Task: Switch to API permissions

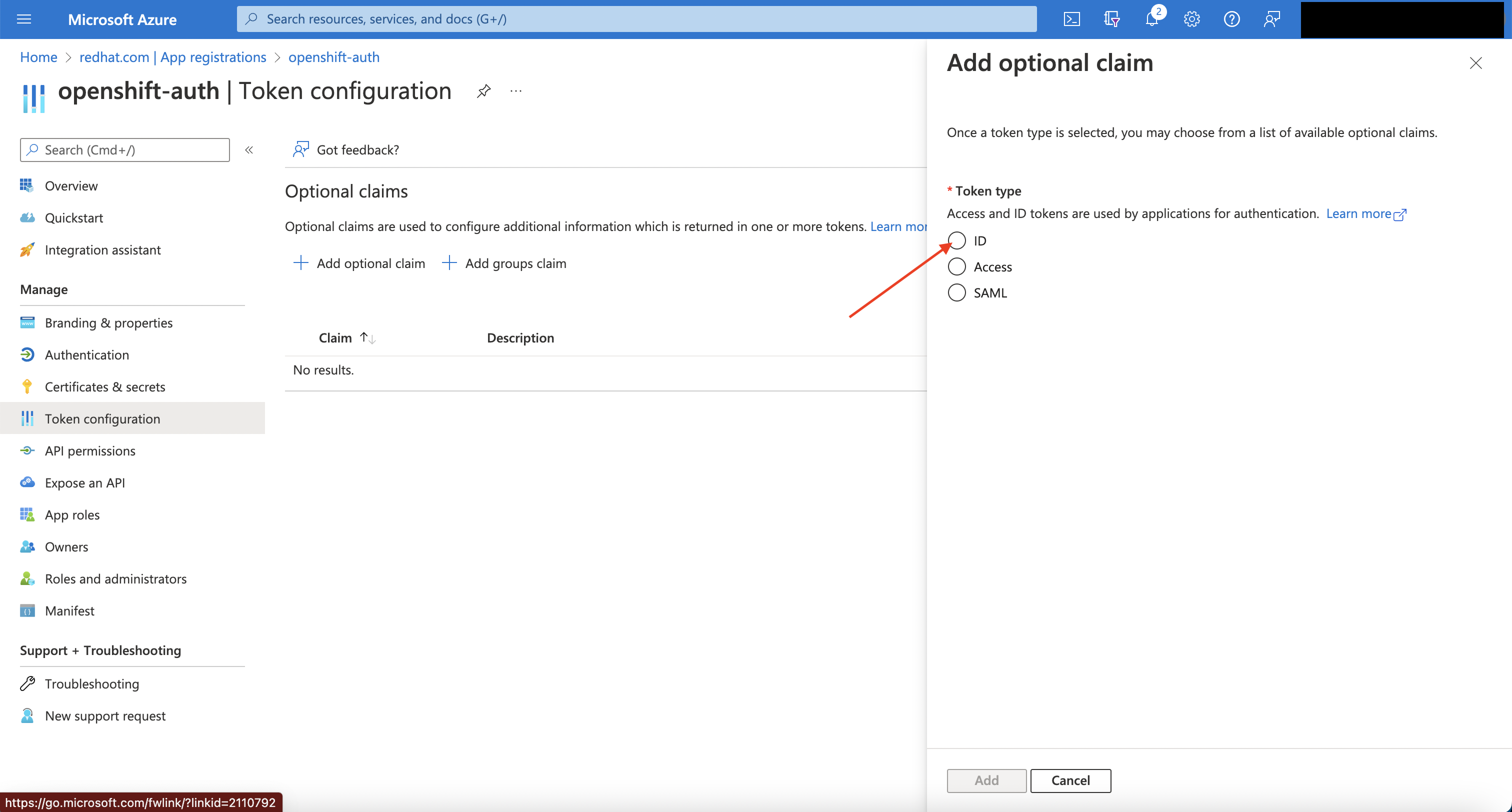Action: tap(90, 450)
